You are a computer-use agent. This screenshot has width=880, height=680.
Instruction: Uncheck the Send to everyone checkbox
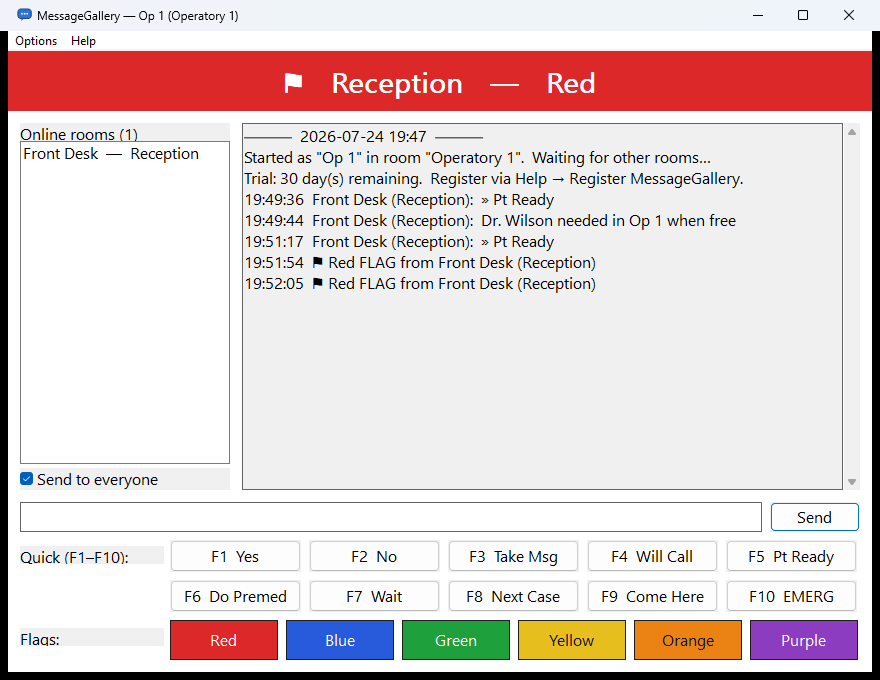26,479
